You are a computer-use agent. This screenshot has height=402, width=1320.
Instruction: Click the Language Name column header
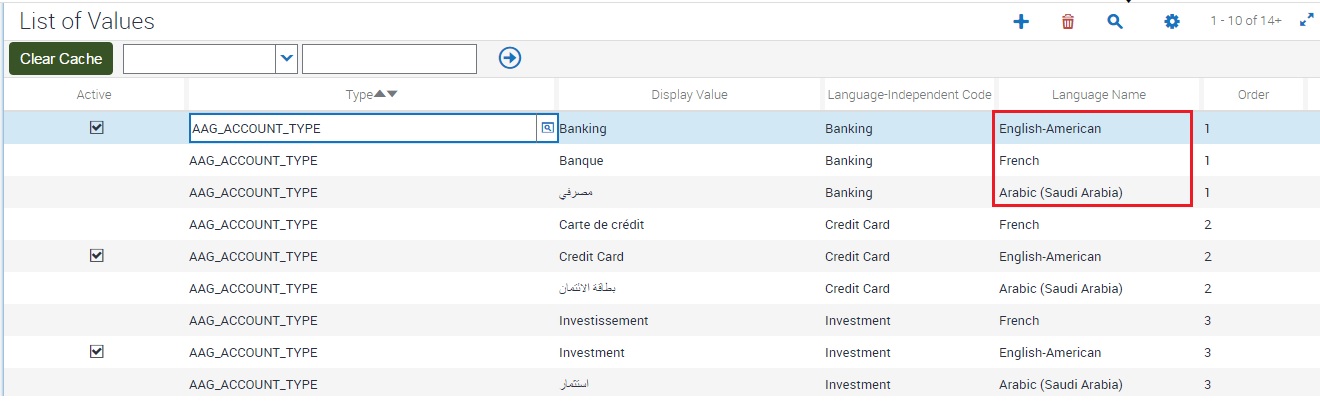point(1098,95)
